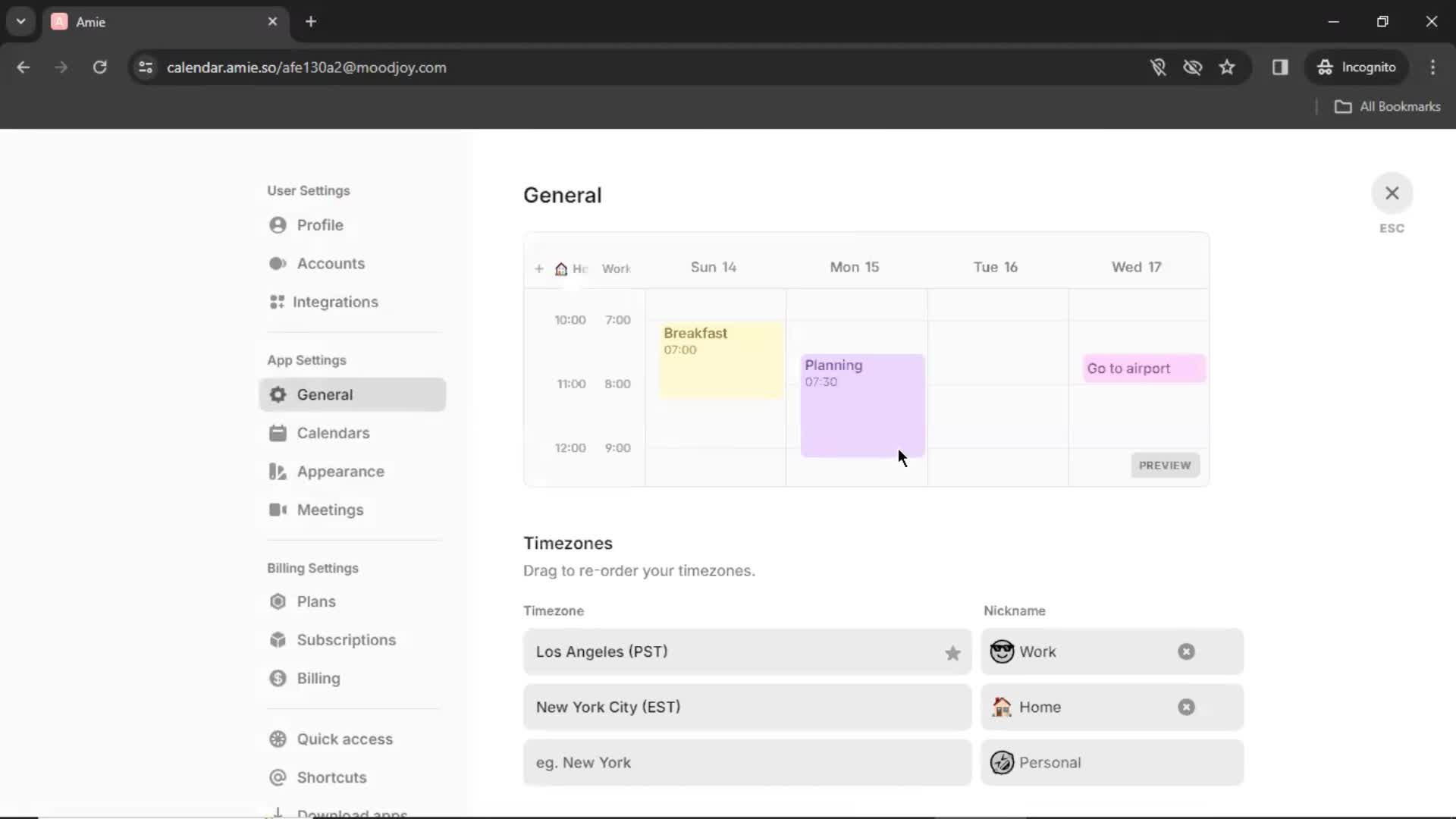Click the close ESC button in settings
This screenshot has width=1456, height=819.
pyautogui.click(x=1391, y=192)
